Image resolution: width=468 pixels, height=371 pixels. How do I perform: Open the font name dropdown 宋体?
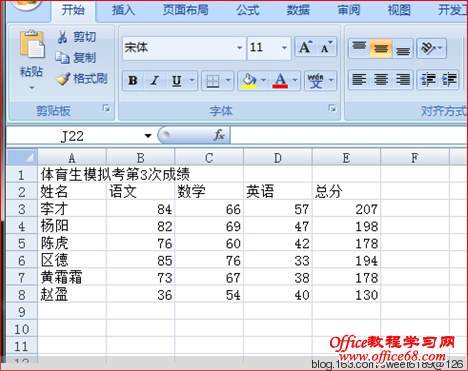[x=239, y=48]
